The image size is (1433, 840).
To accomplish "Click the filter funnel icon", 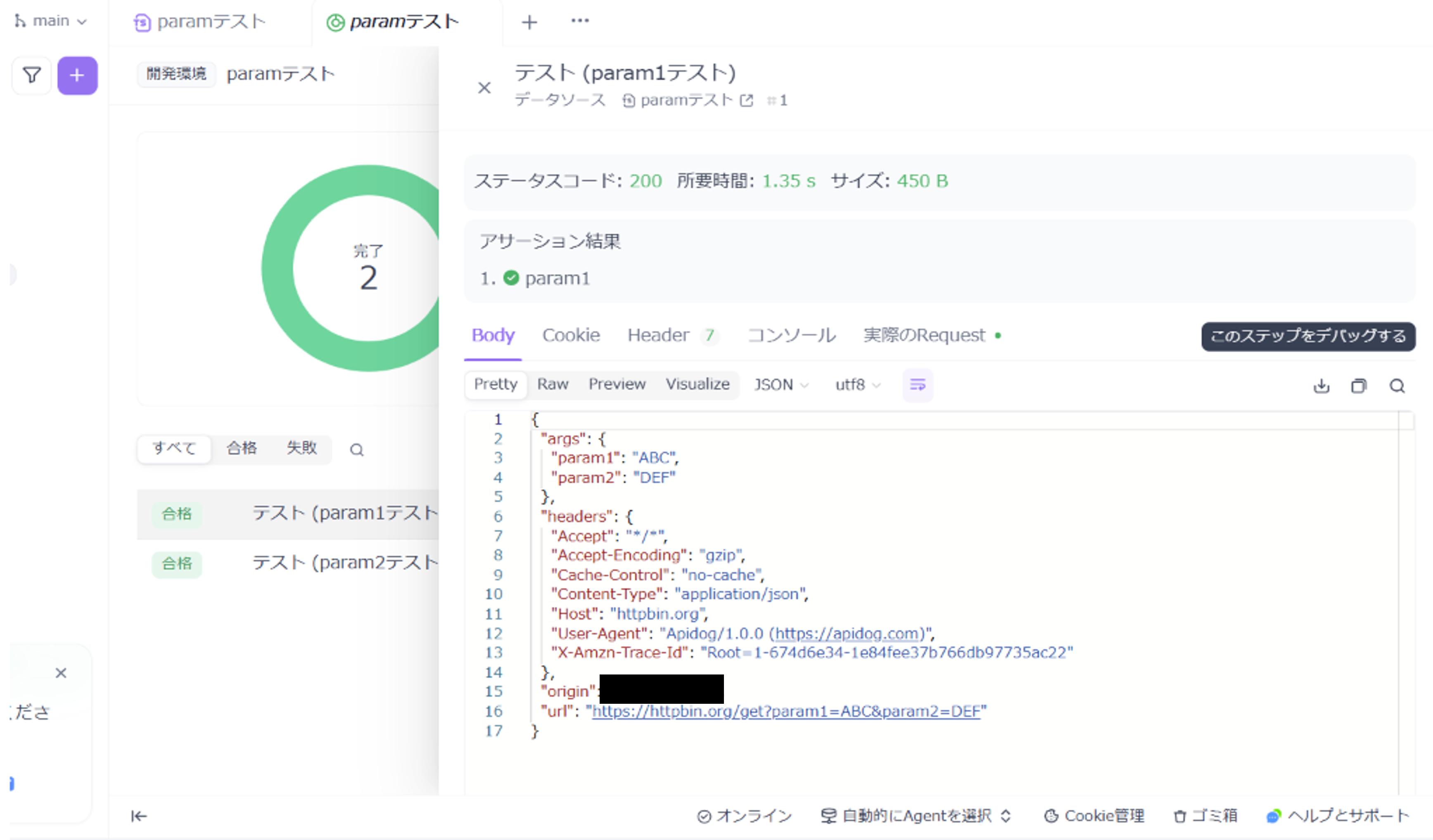I will (x=32, y=75).
